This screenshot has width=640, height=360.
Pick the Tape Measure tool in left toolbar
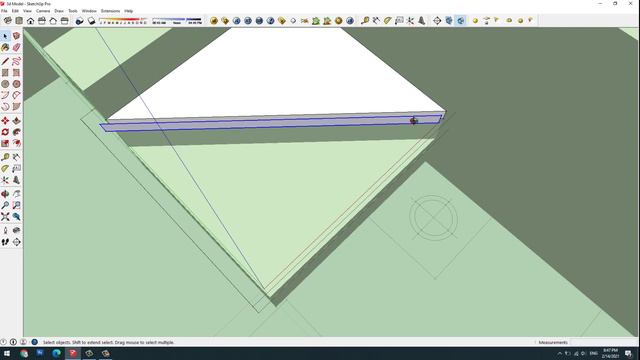pos(5,158)
